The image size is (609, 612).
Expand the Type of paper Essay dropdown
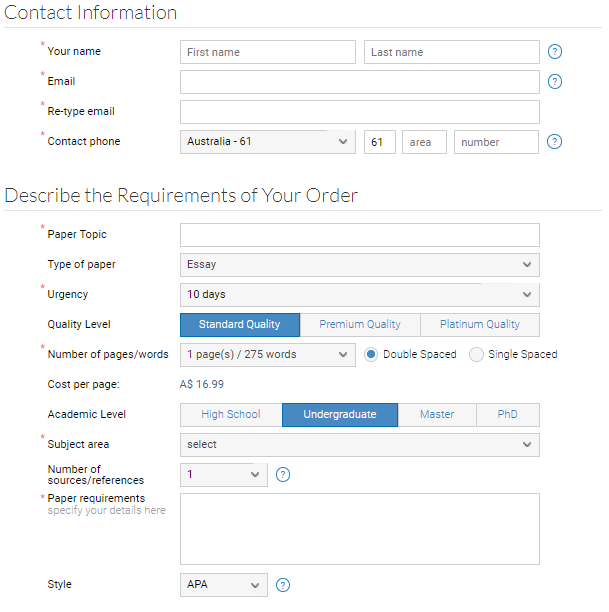360,265
